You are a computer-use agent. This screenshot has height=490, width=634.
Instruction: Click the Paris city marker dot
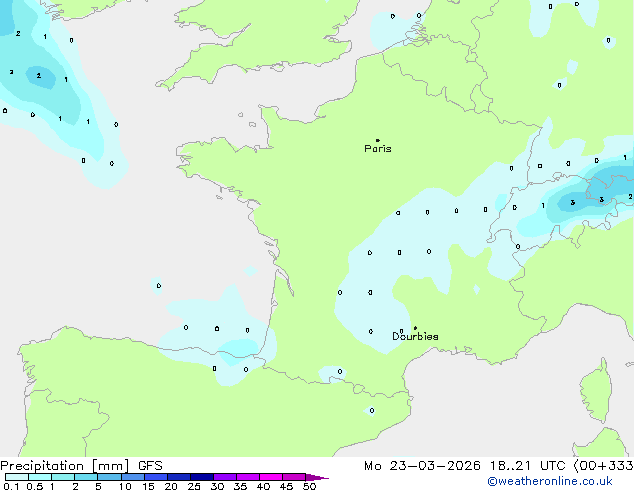378,140
